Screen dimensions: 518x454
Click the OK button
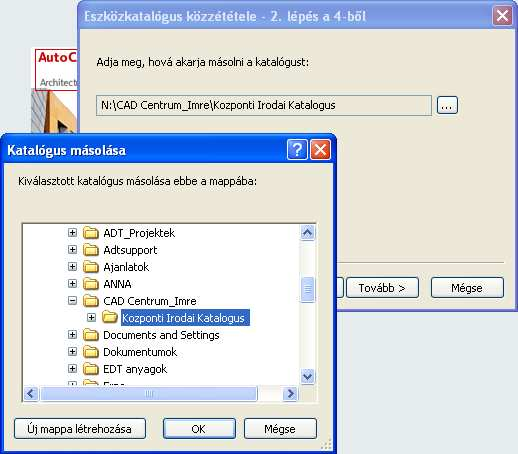199,429
